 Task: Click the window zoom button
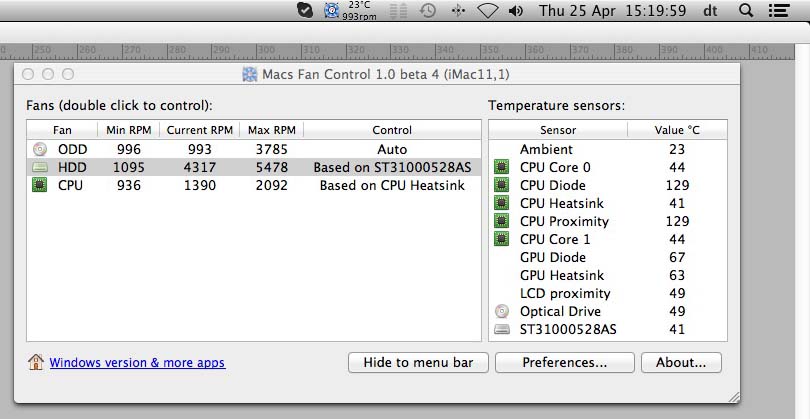coord(68,74)
